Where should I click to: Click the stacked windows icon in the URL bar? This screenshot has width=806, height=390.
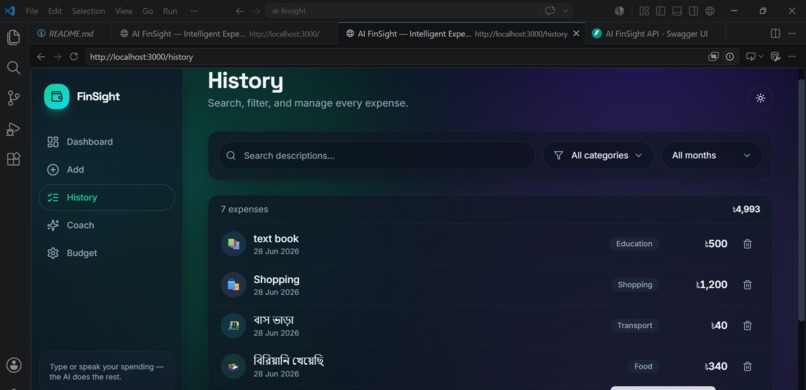point(713,57)
